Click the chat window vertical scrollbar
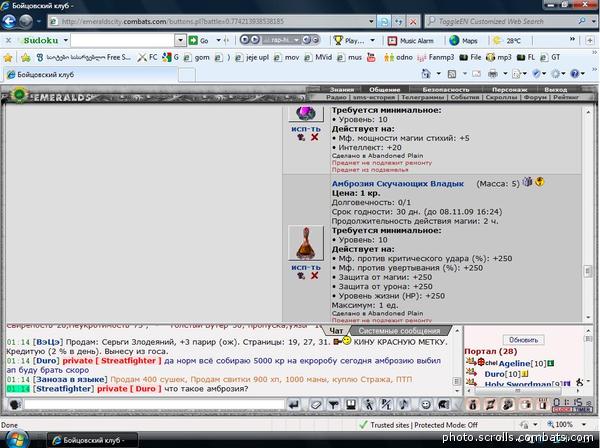The width and height of the screenshot is (600, 448). coord(457,362)
